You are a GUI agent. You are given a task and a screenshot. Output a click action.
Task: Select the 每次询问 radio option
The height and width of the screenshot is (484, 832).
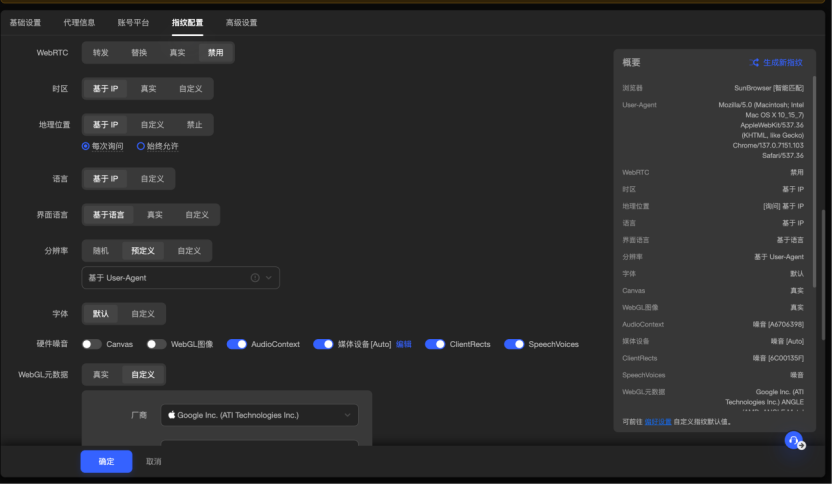coord(86,146)
